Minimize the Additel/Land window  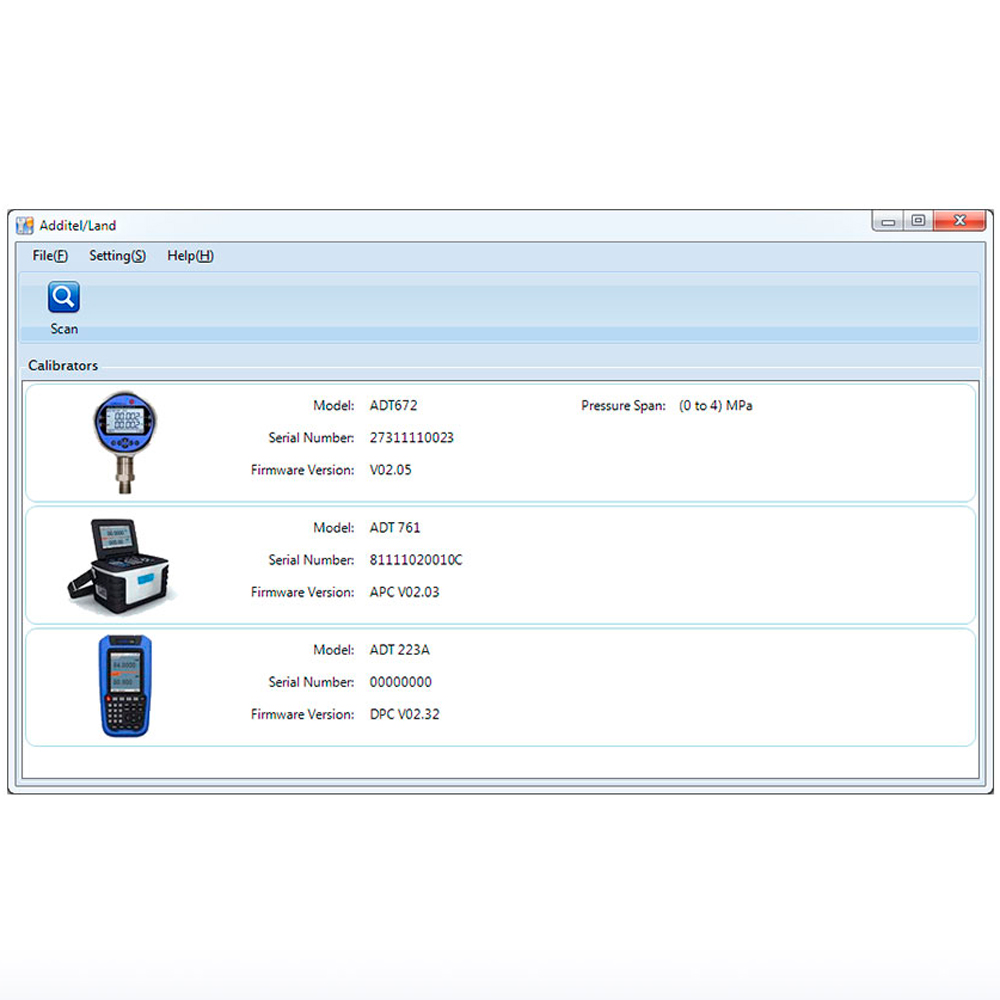[x=888, y=221]
